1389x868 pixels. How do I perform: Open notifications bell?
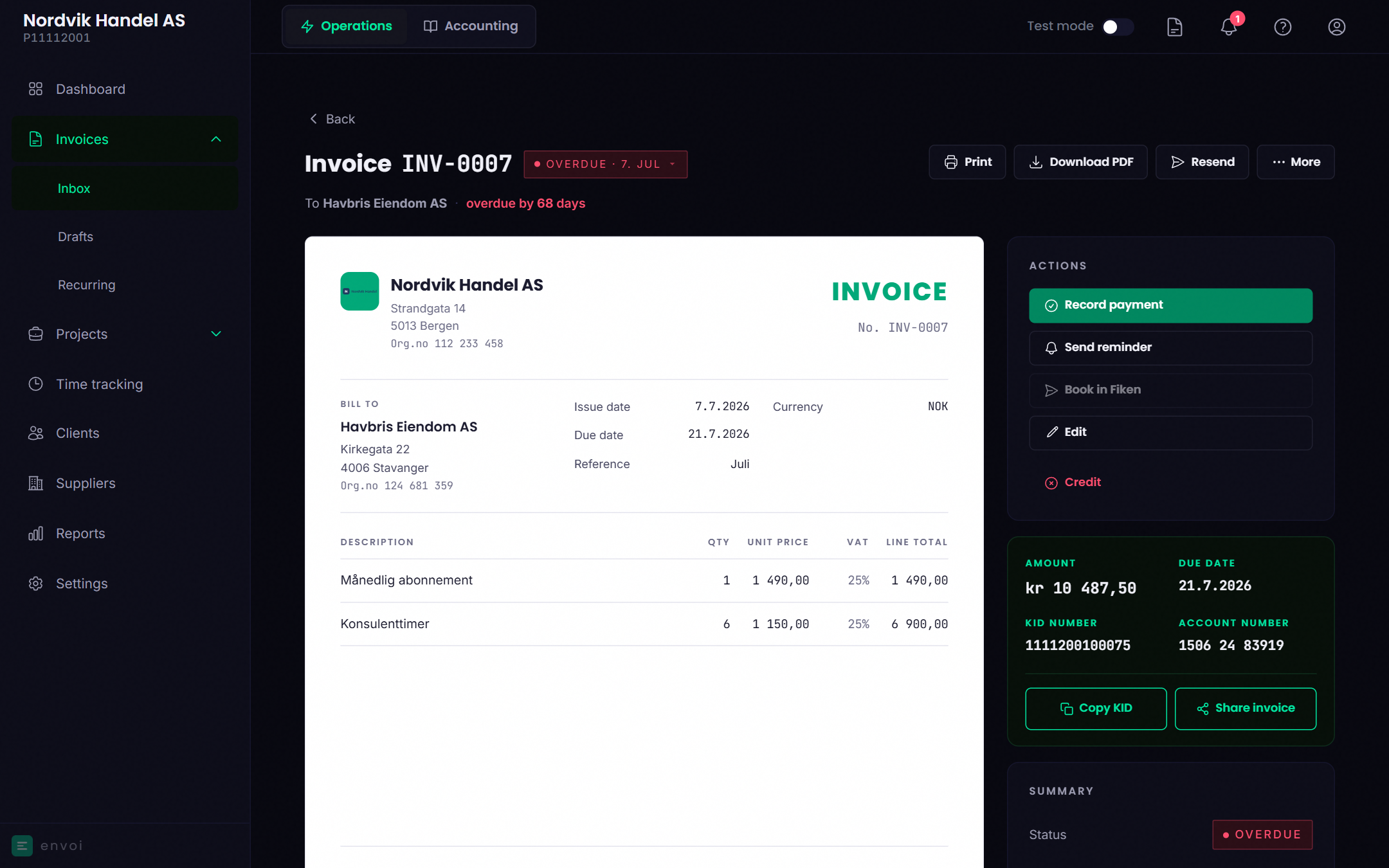tap(1228, 26)
